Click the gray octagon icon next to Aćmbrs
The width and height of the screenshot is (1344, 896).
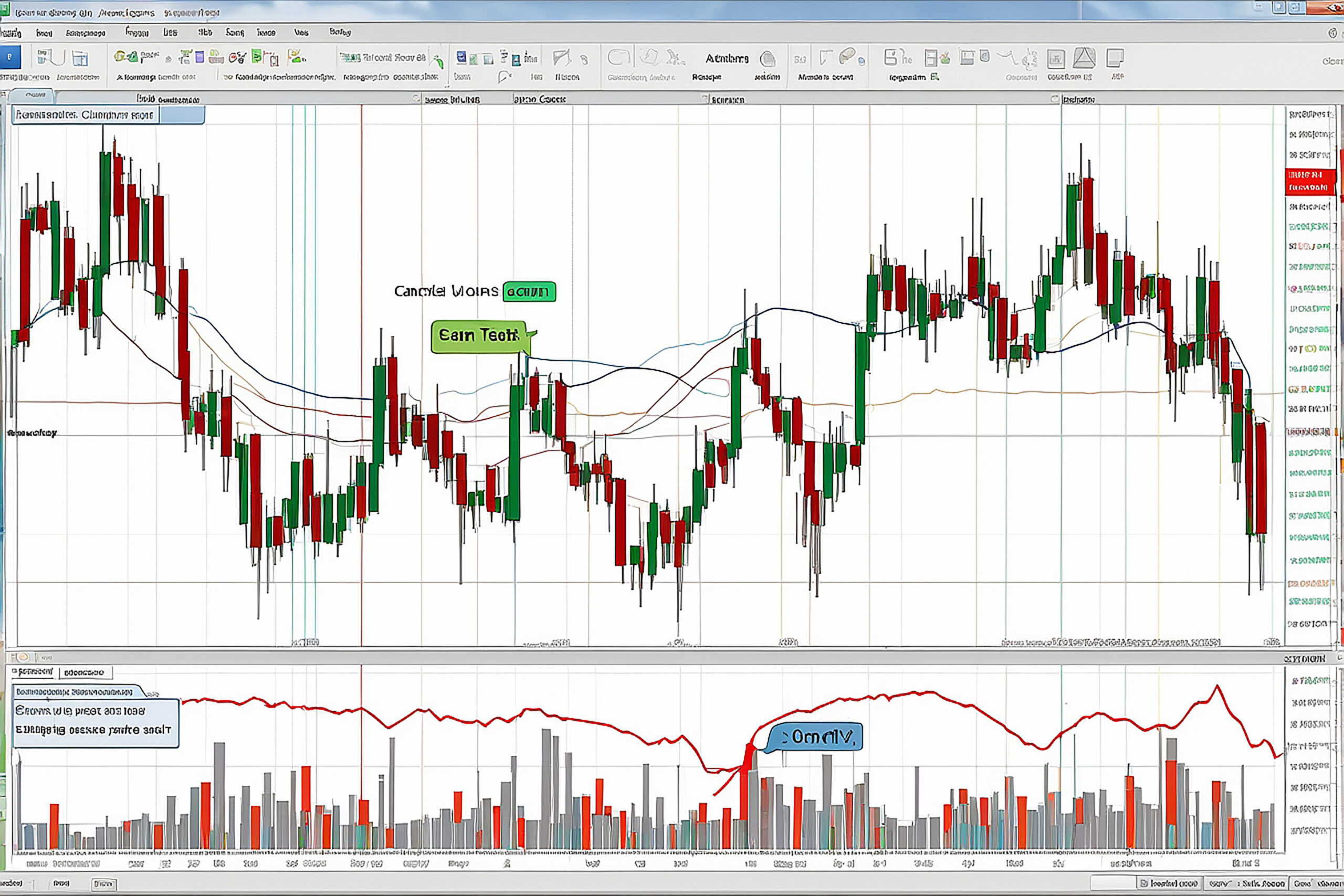768,58
